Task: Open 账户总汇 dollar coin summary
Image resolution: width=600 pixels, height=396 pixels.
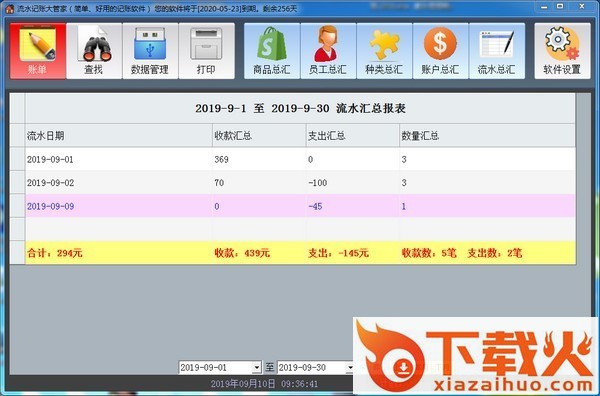Action: [440, 51]
